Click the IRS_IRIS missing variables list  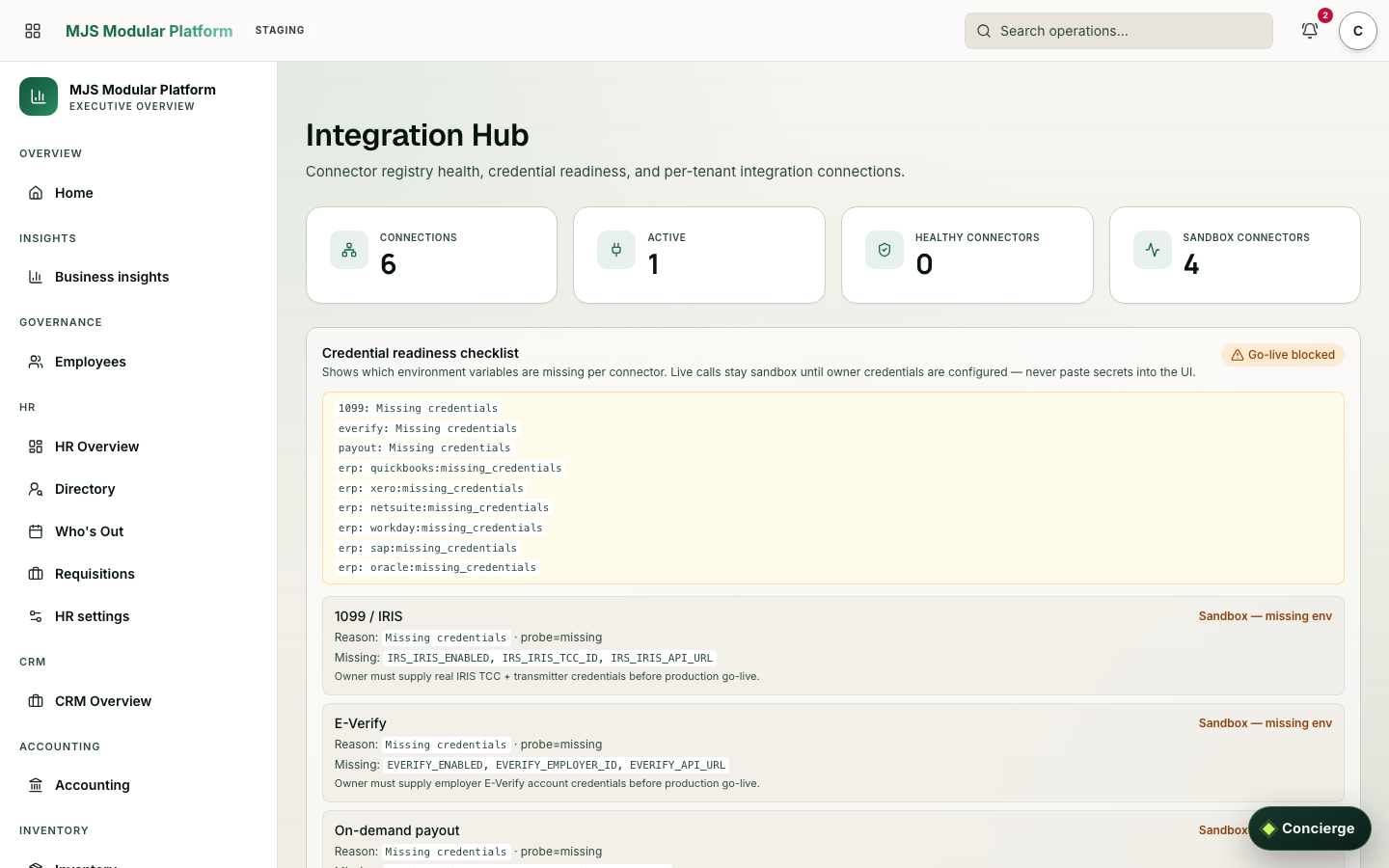pos(550,658)
